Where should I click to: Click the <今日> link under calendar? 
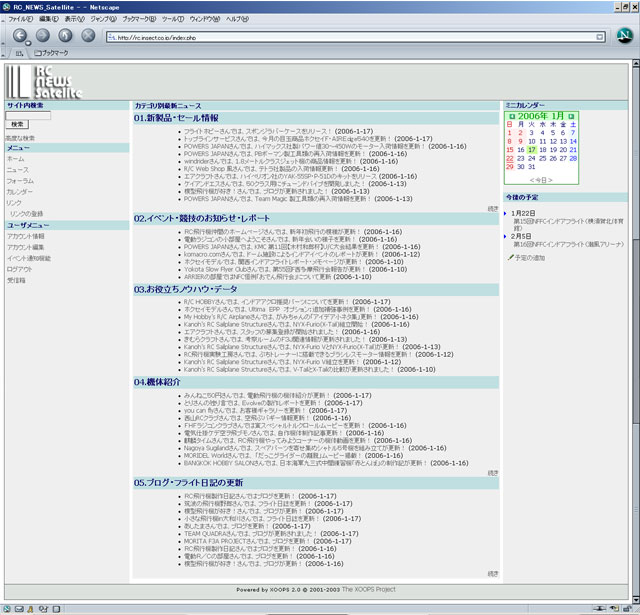[541, 179]
